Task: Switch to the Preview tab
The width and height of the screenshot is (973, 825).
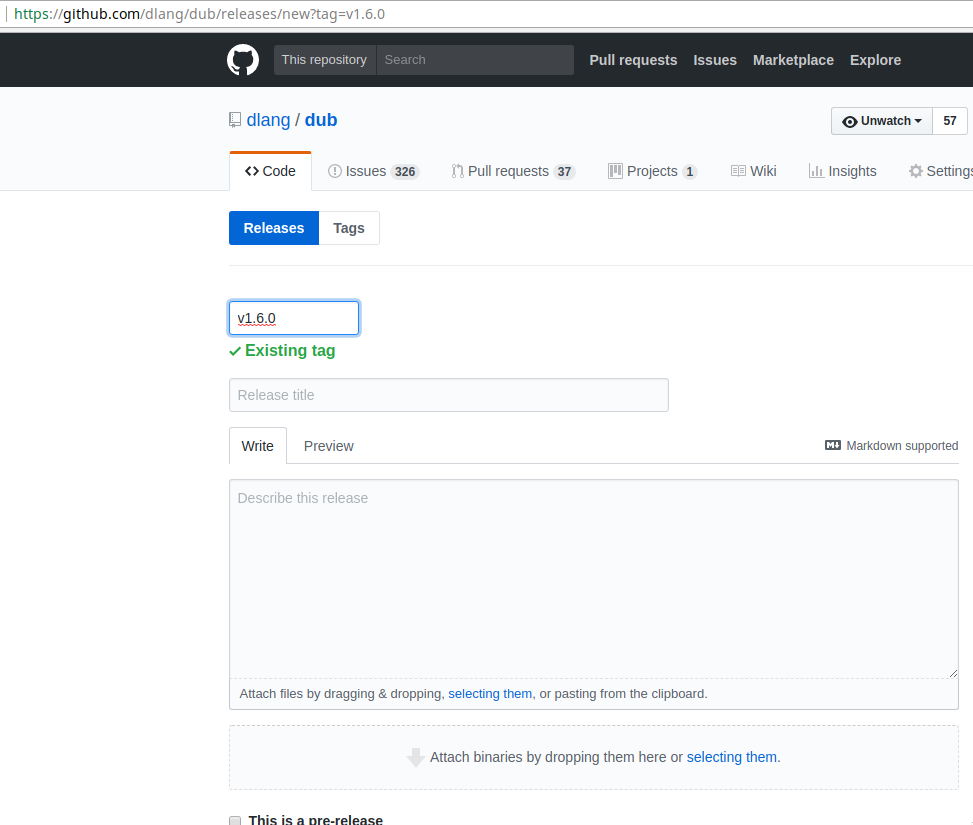Action: (328, 446)
